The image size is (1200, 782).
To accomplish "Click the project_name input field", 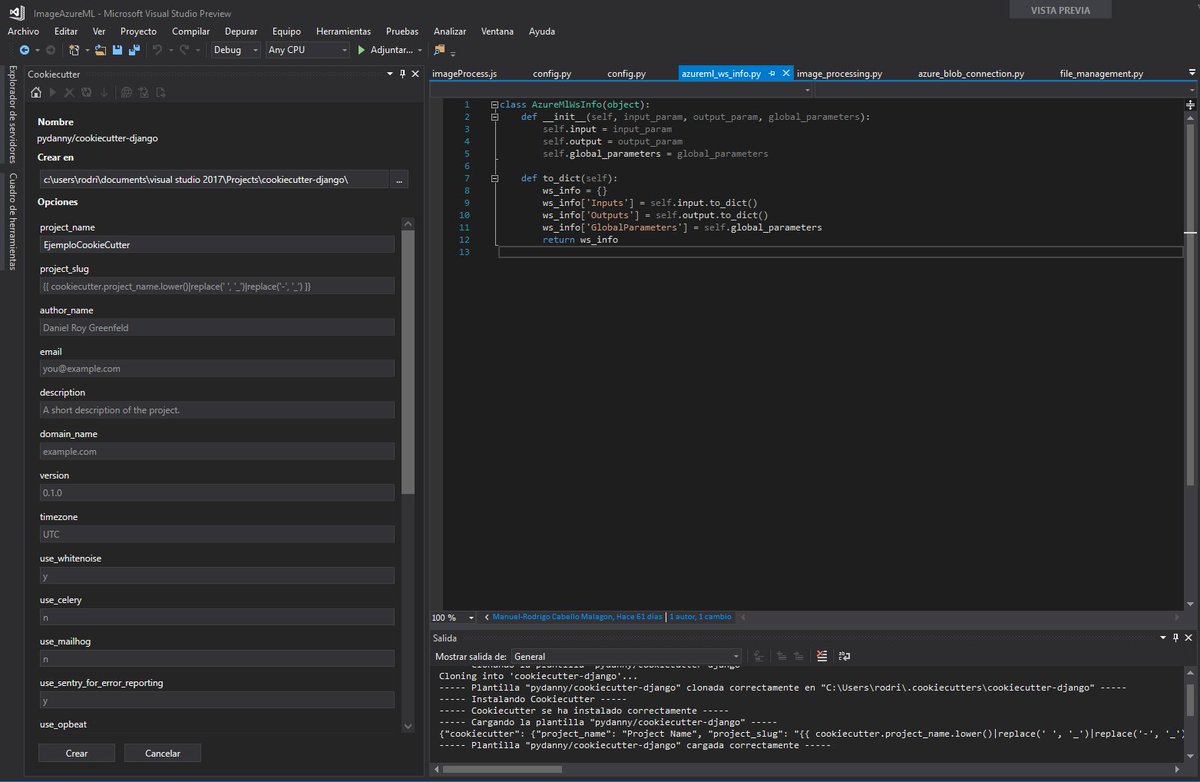I will [x=217, y=245].
